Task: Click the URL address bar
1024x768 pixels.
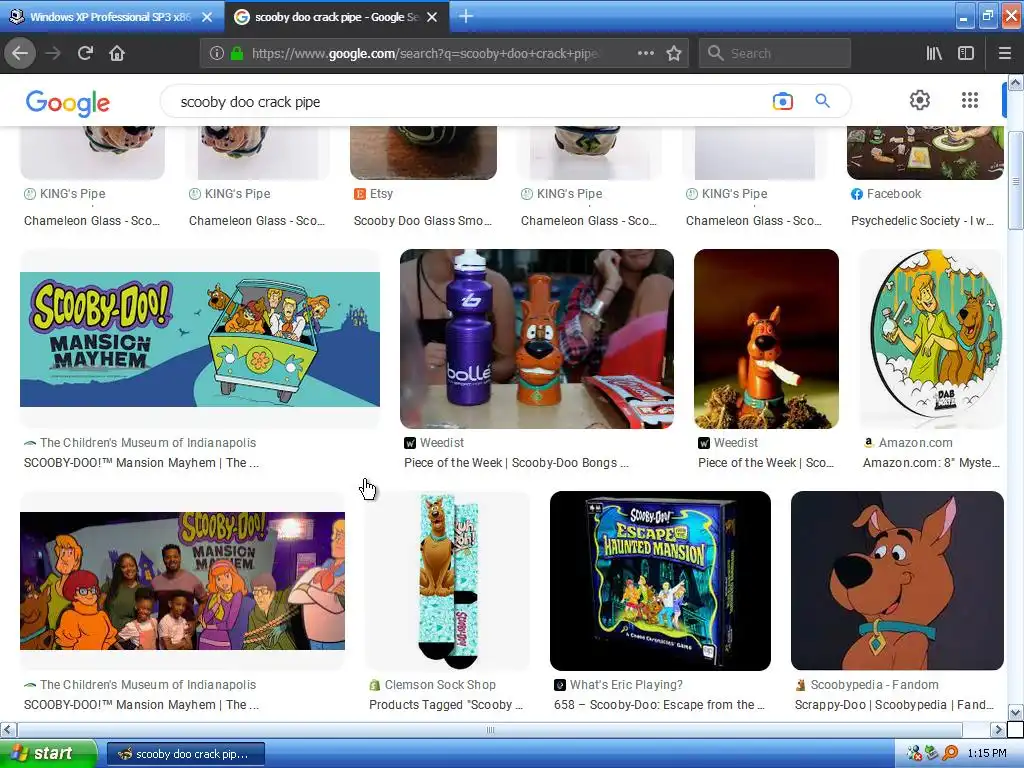Action: pos(424,54)
